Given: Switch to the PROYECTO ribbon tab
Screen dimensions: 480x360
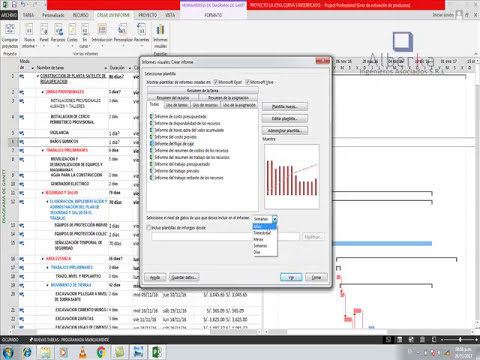Looking at the screenshot, I should 148,15.
